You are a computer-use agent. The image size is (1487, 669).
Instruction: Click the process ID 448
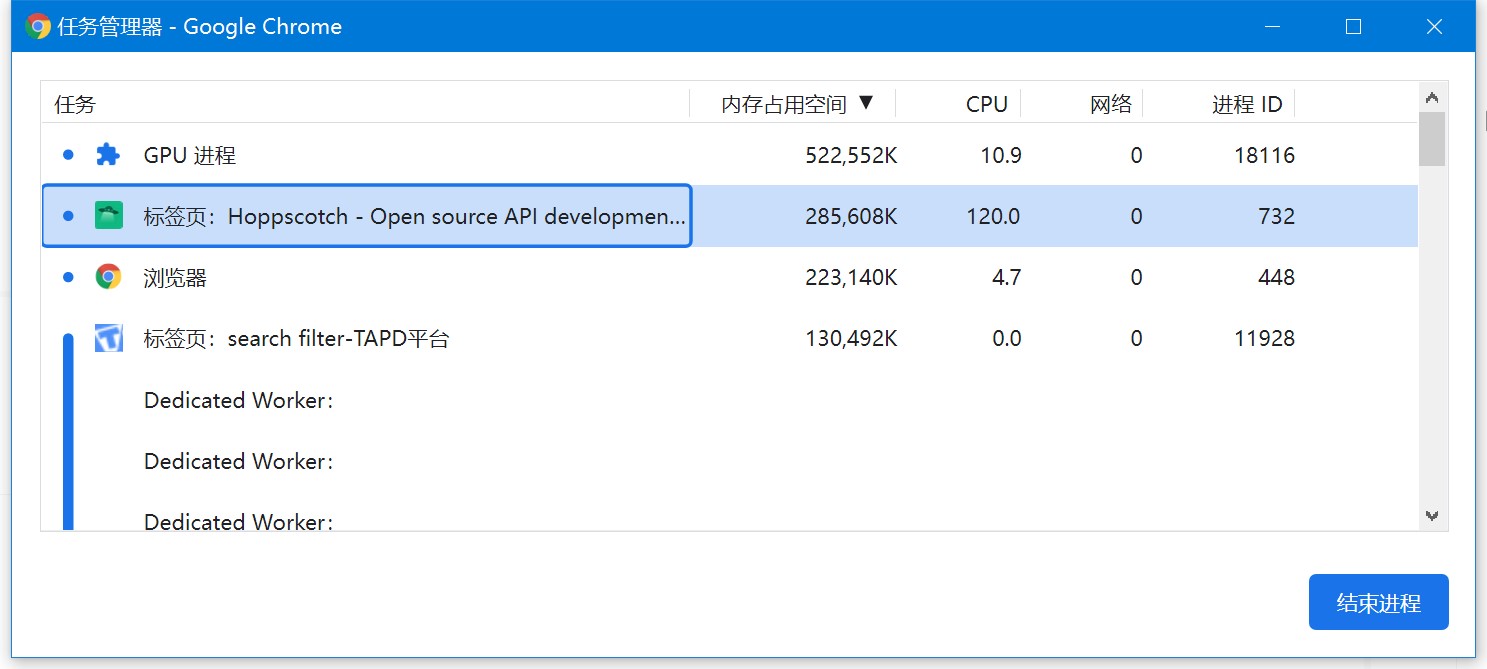coord(1276,277)
